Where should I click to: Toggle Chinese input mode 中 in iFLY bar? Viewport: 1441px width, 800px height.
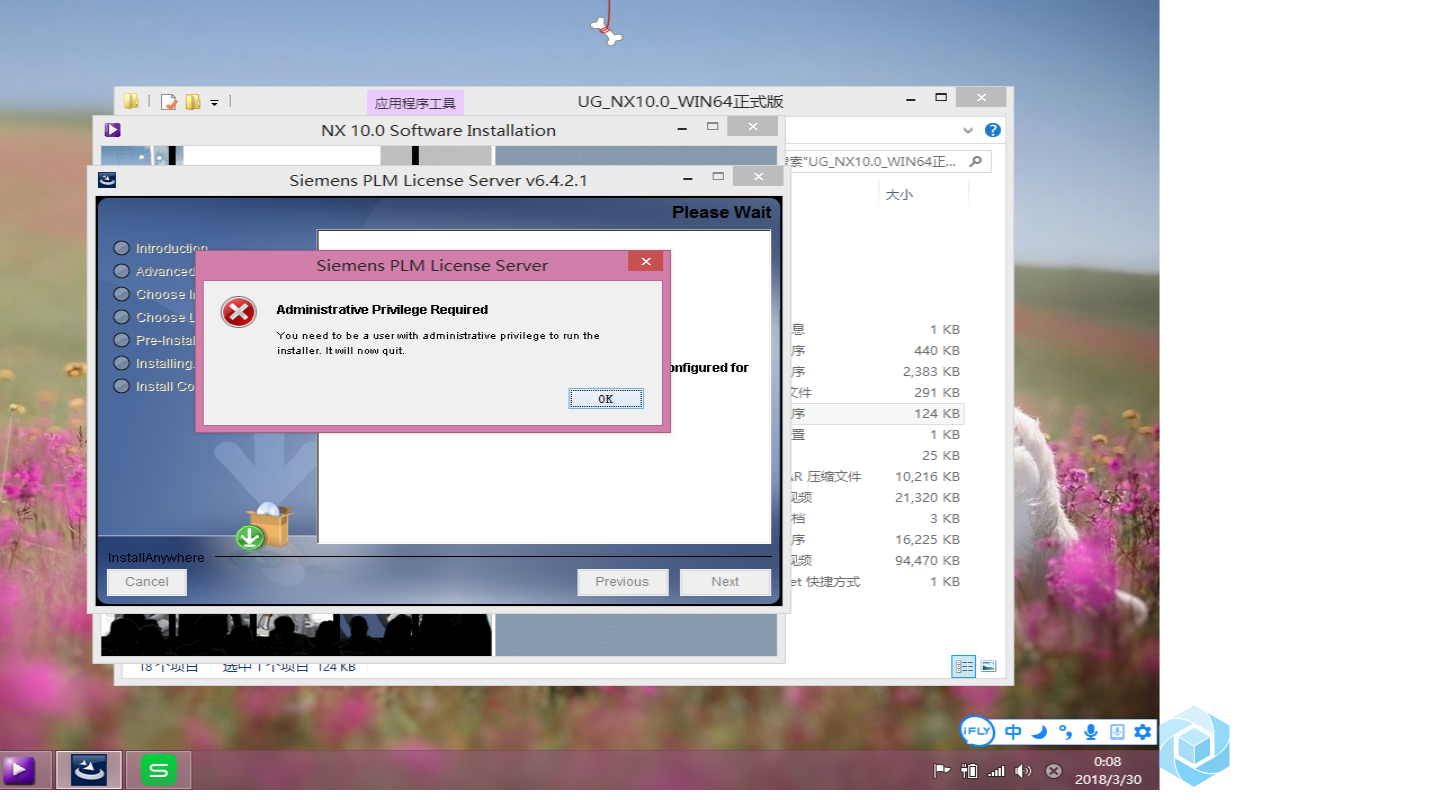tap(1013, 732)
